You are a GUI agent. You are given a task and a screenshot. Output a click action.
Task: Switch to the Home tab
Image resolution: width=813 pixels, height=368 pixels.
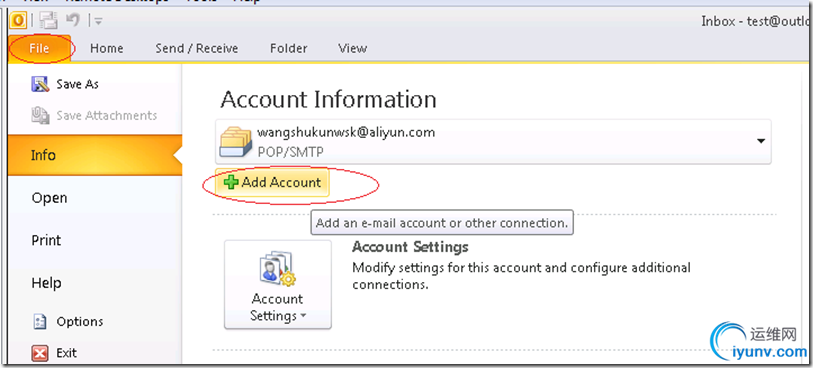pyautogui.click(x=107, y=49)
